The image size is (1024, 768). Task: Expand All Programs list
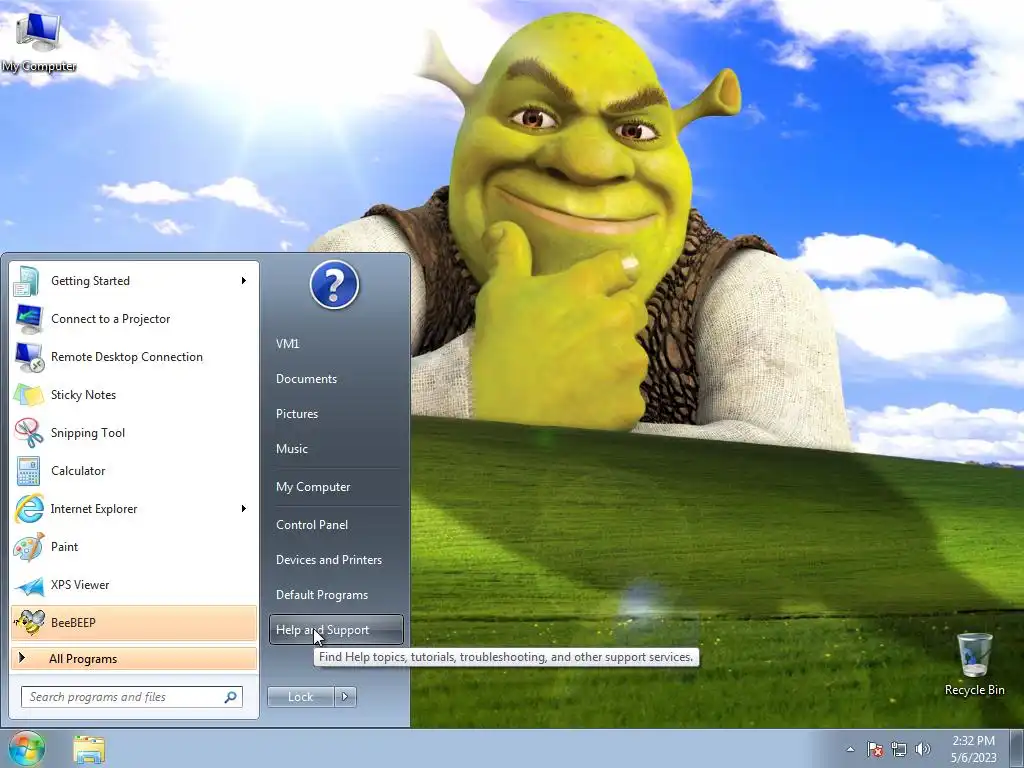[134, 659]
